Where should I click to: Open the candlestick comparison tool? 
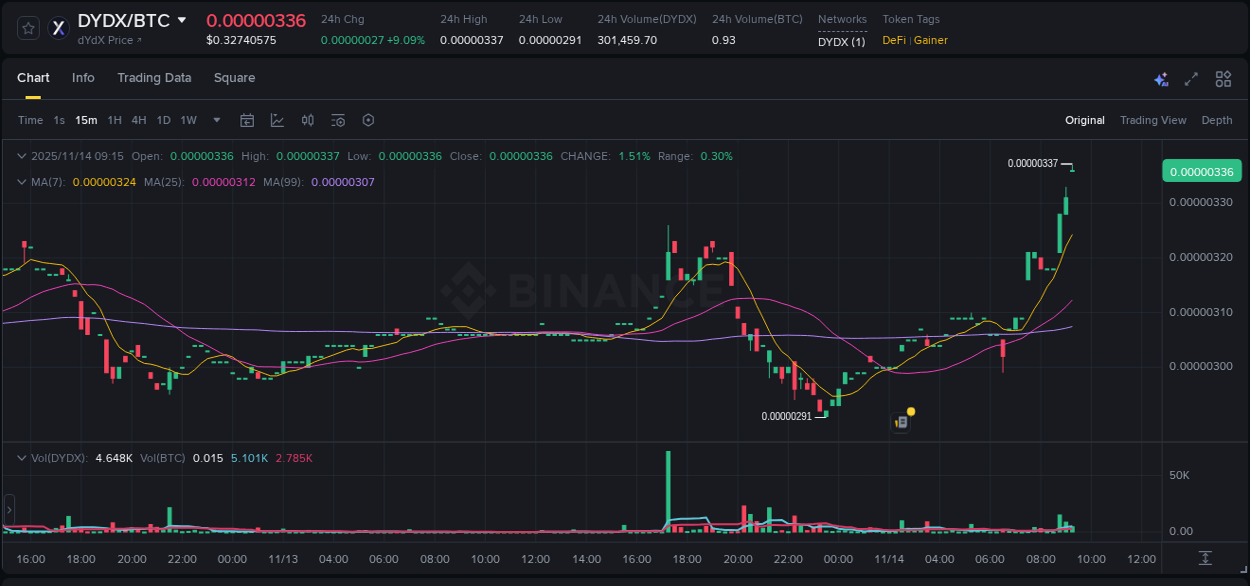tap(307, 119)
